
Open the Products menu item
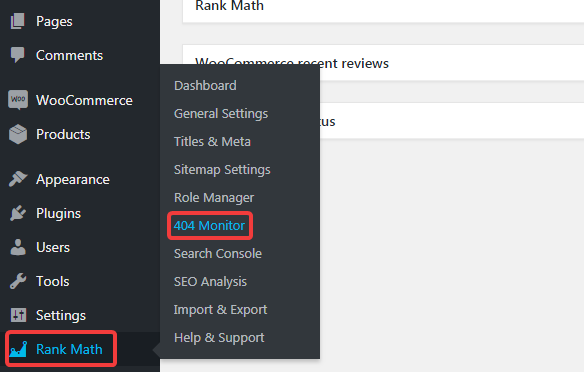pyautogui.click(x=63, y=134)
